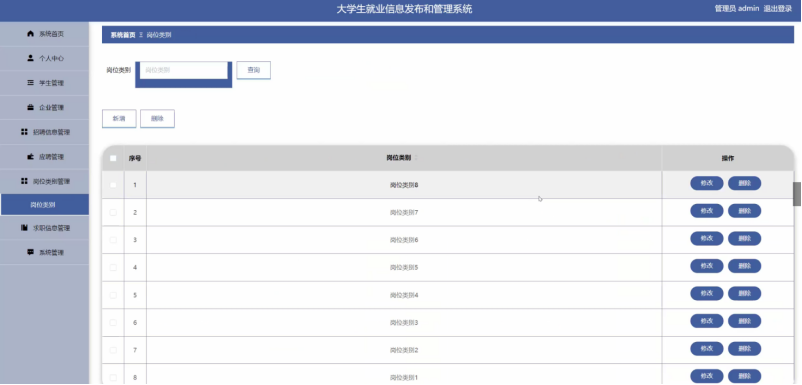Viewport: 802px width, 385px height.
Task: Click the 管理员 admin user label
Action: (x=737, y=9)
